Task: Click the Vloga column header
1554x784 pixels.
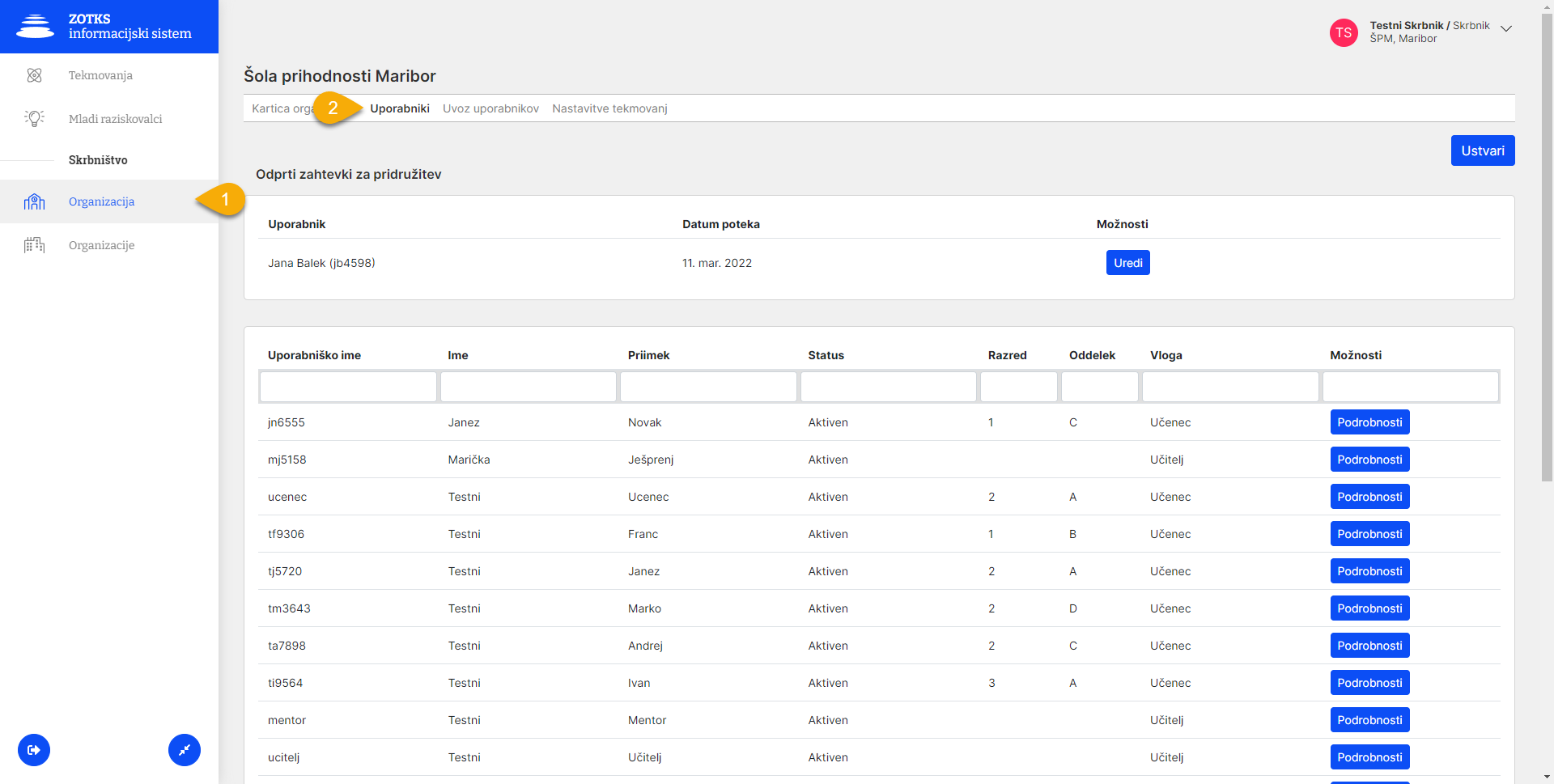Action: pyautogui.click(x=1165, y=355)
